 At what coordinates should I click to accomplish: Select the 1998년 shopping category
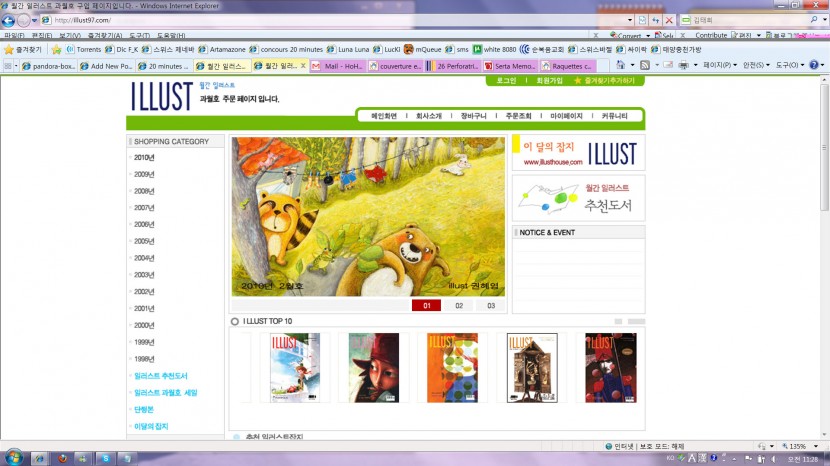pos(144,359)
